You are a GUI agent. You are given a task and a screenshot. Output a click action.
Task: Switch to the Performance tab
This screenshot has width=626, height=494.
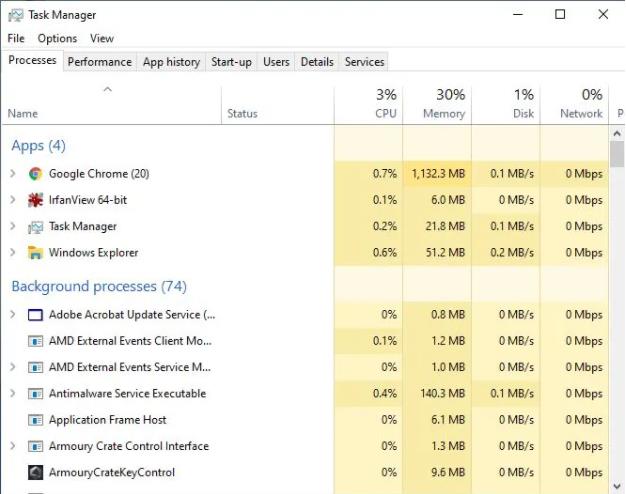click(99, 62)
